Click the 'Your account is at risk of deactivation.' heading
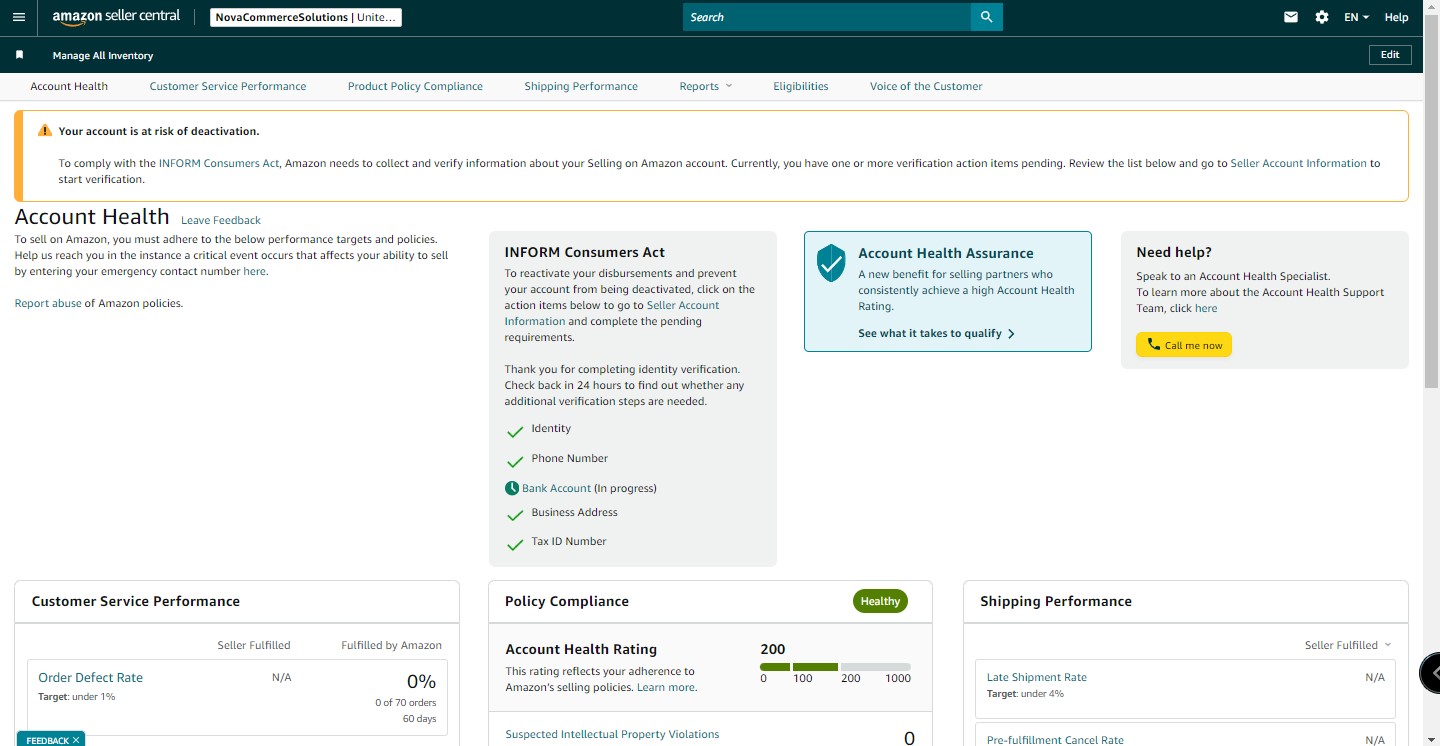Screen dimensions: 1440x746 click(x=159, y=131)
